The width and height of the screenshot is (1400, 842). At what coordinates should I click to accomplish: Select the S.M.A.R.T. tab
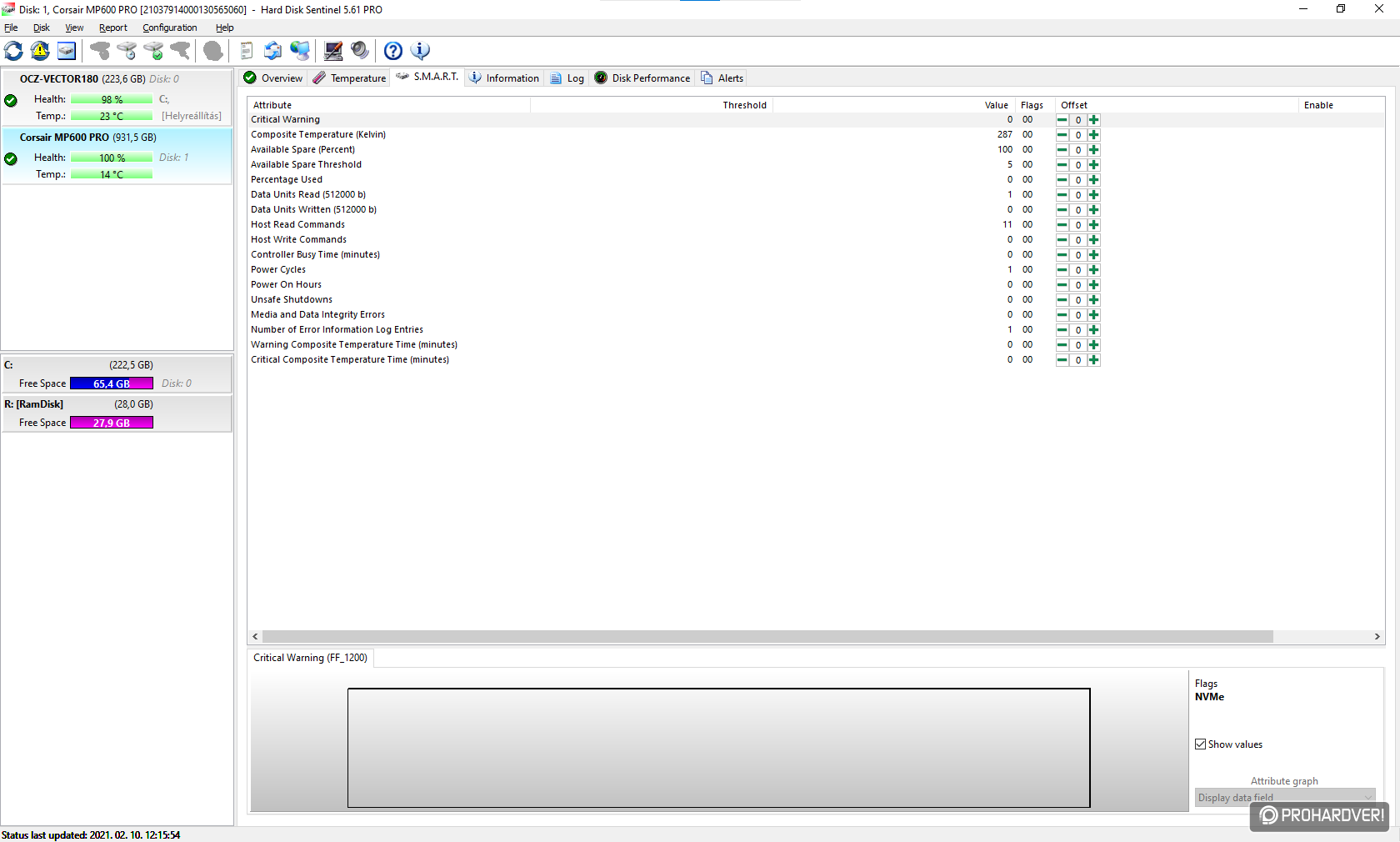point(427,77)
